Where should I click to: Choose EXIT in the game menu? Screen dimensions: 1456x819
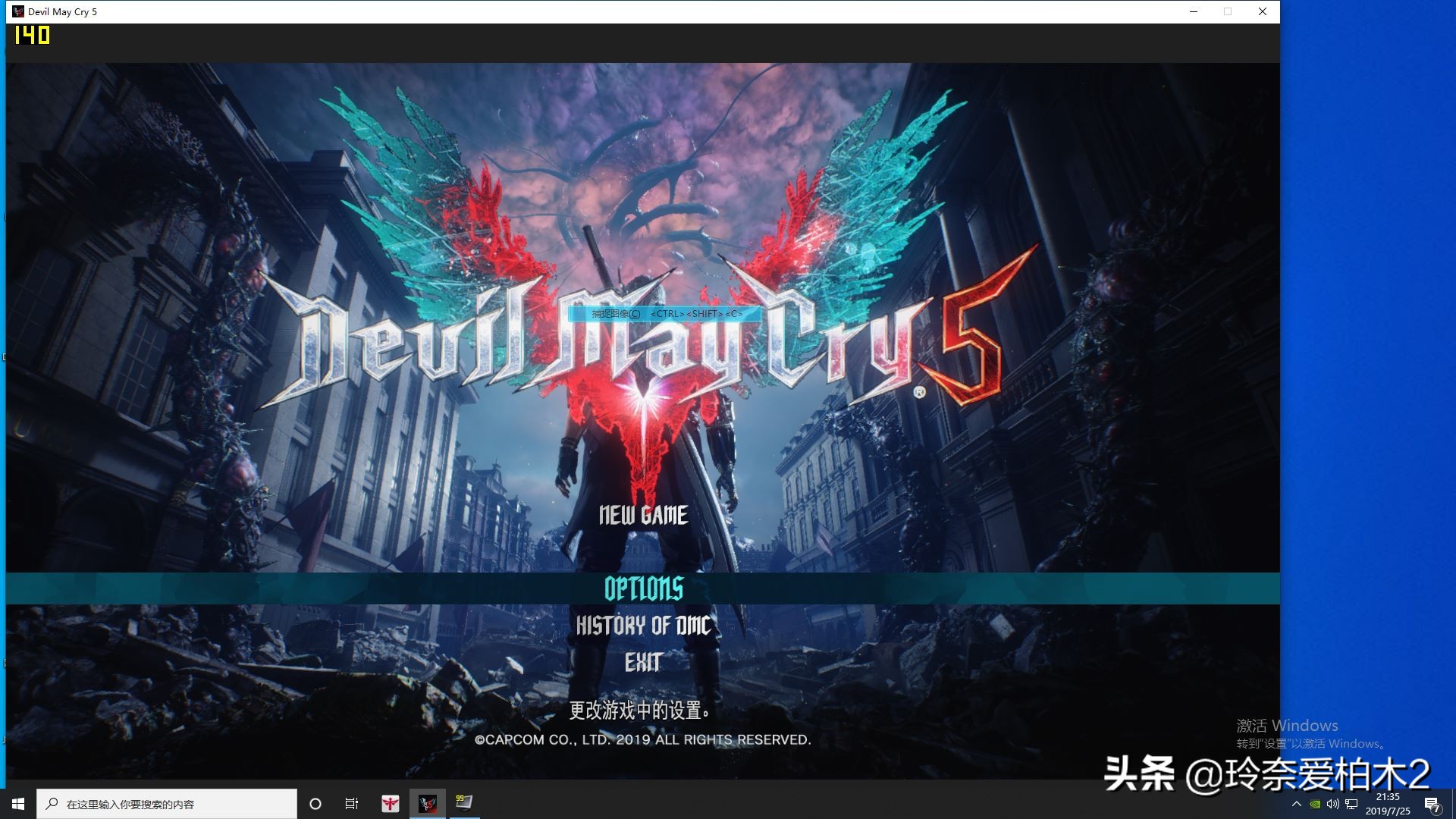click(643, 663)
